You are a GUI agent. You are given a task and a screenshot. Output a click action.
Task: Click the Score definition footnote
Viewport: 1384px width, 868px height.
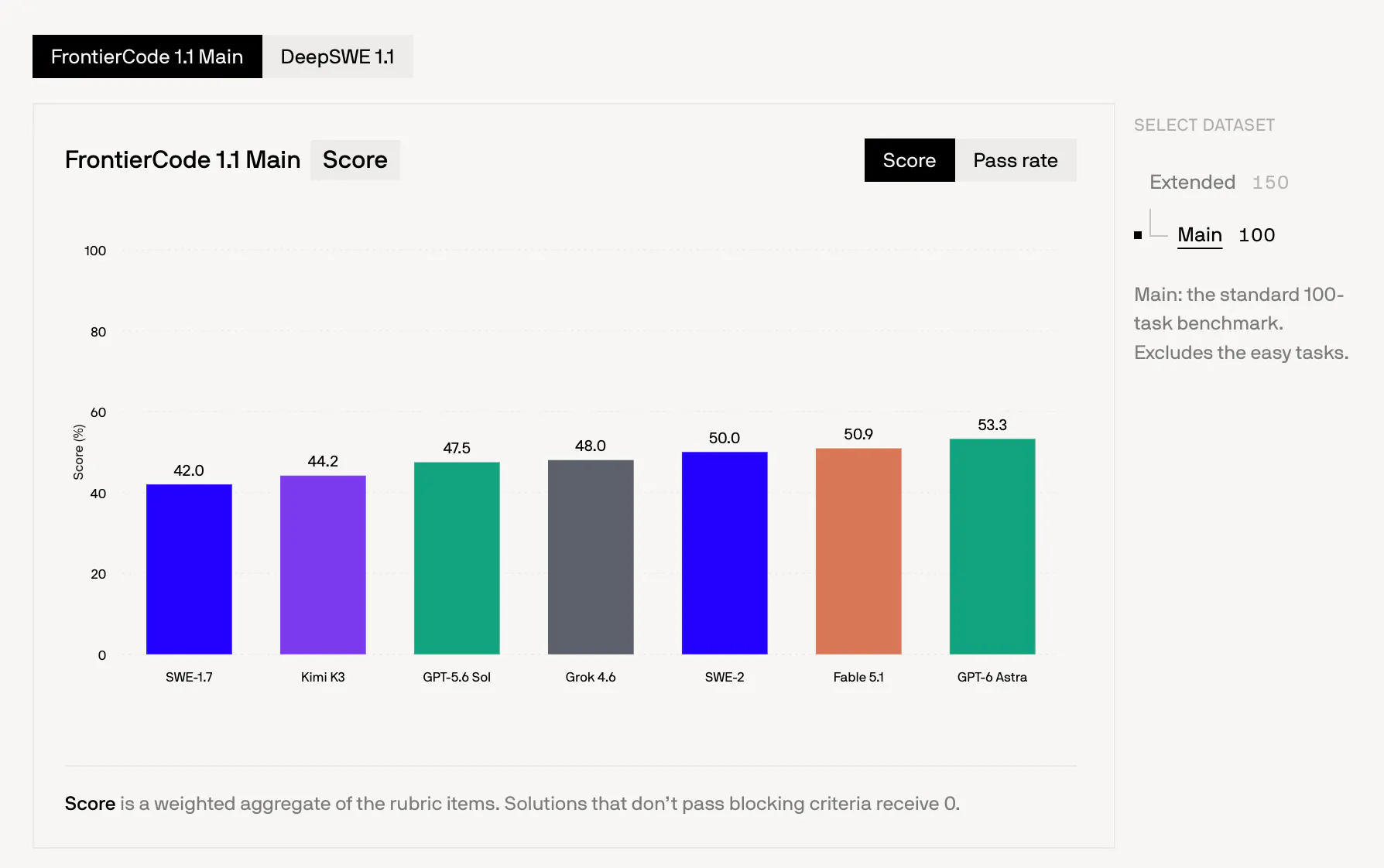coord(512,804)
